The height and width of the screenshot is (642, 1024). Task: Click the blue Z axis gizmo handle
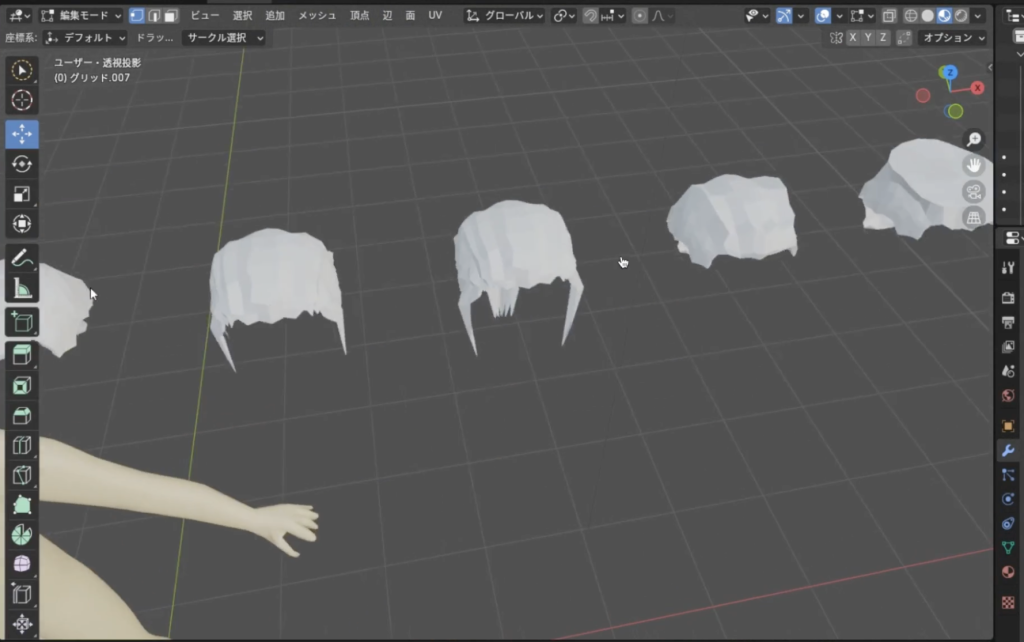pos(949,72)
